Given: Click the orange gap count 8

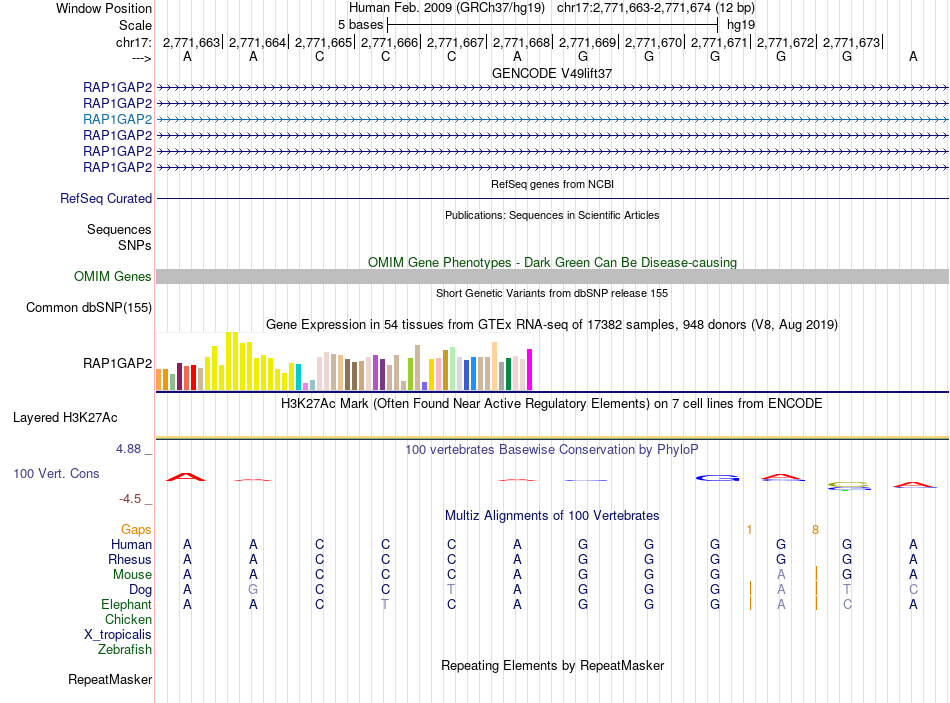Looking at the screenshot, I should pyautogui.click(x=815, y=530).
